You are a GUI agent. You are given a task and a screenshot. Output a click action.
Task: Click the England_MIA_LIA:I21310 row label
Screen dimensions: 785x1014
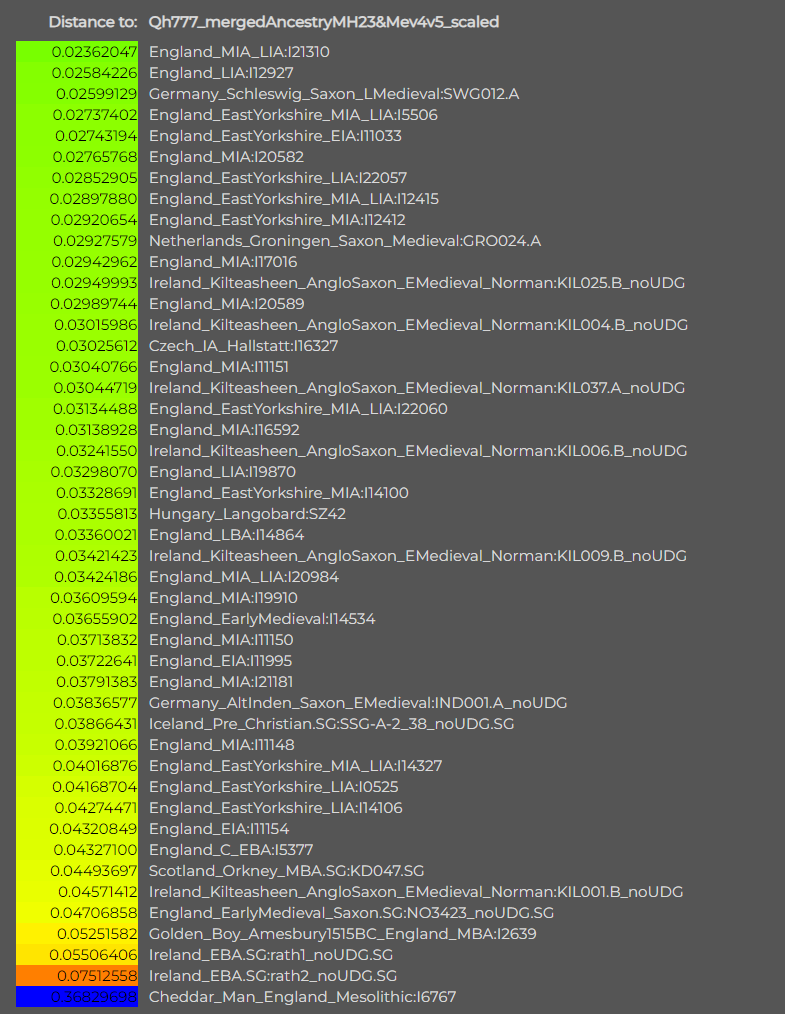coord(239,52)
